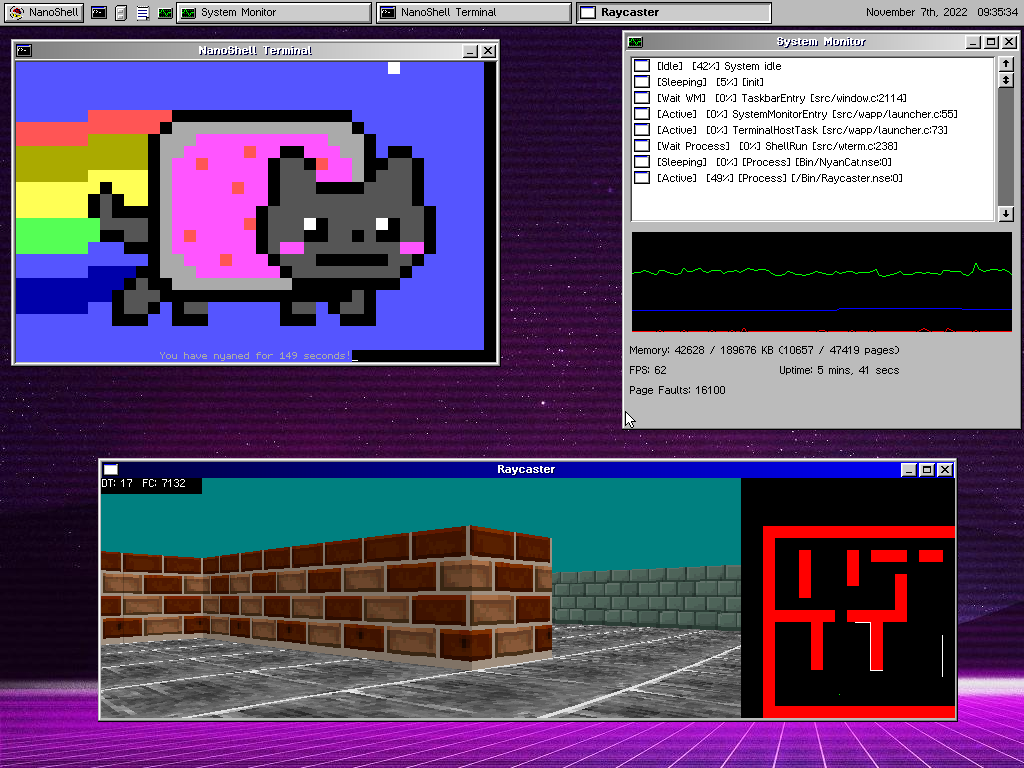The image size is (1024, 768).
Task: Switch to Raycaster taskbar entry
Action: point(674,12)
